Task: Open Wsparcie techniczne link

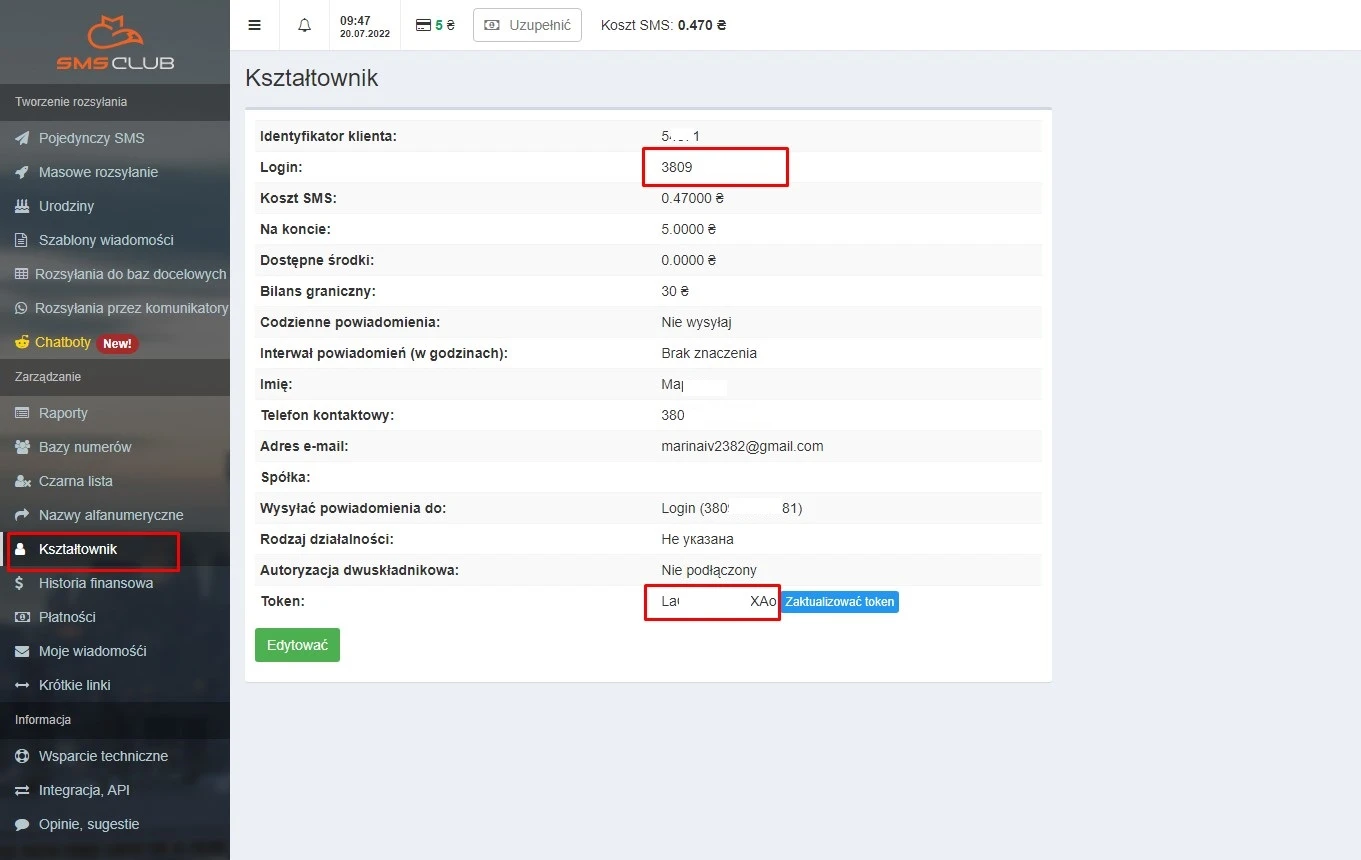Action: 103,756
